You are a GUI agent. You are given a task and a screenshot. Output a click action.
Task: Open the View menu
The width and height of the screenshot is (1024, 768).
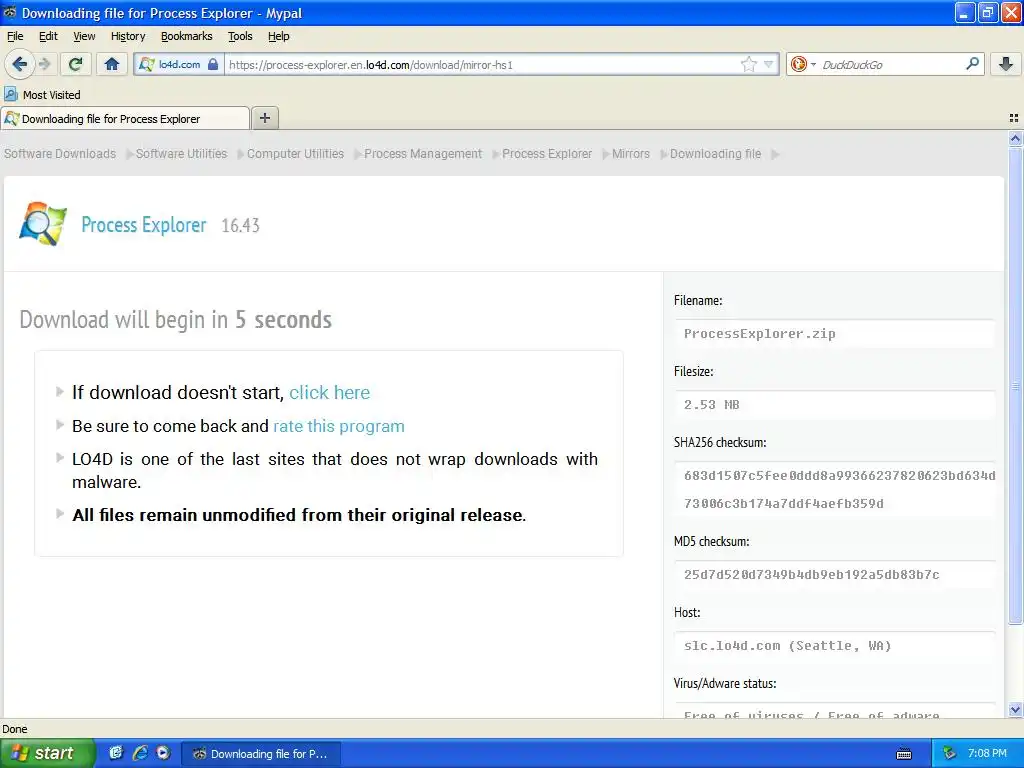(84, 36)
